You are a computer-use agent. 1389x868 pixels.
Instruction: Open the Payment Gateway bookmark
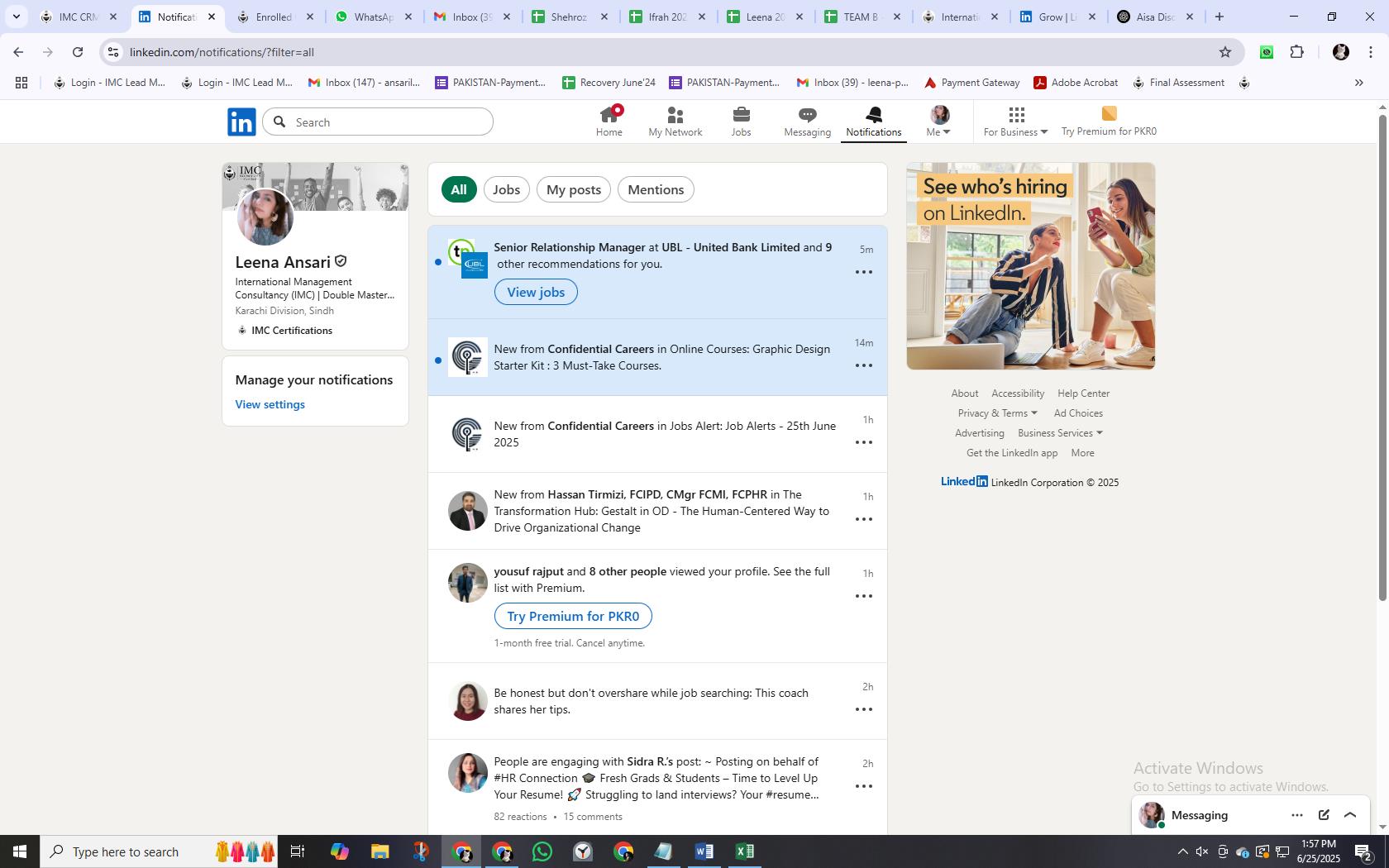click(972, 83)
